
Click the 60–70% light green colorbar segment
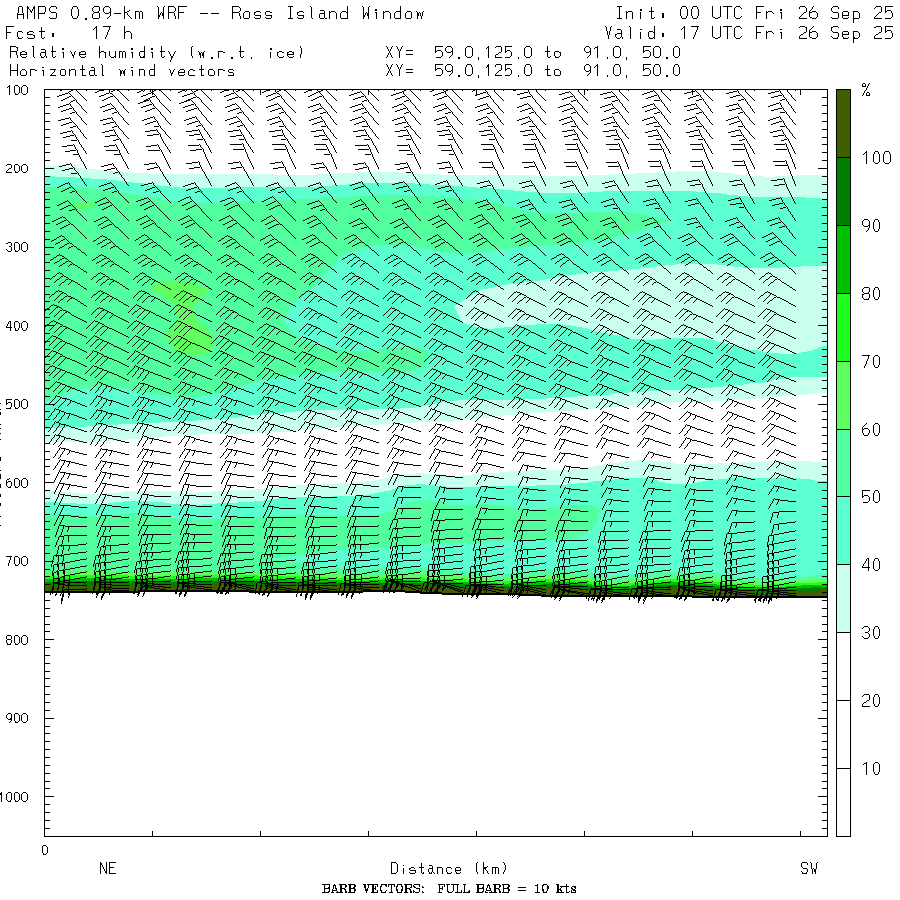click(x=843, y=395)
